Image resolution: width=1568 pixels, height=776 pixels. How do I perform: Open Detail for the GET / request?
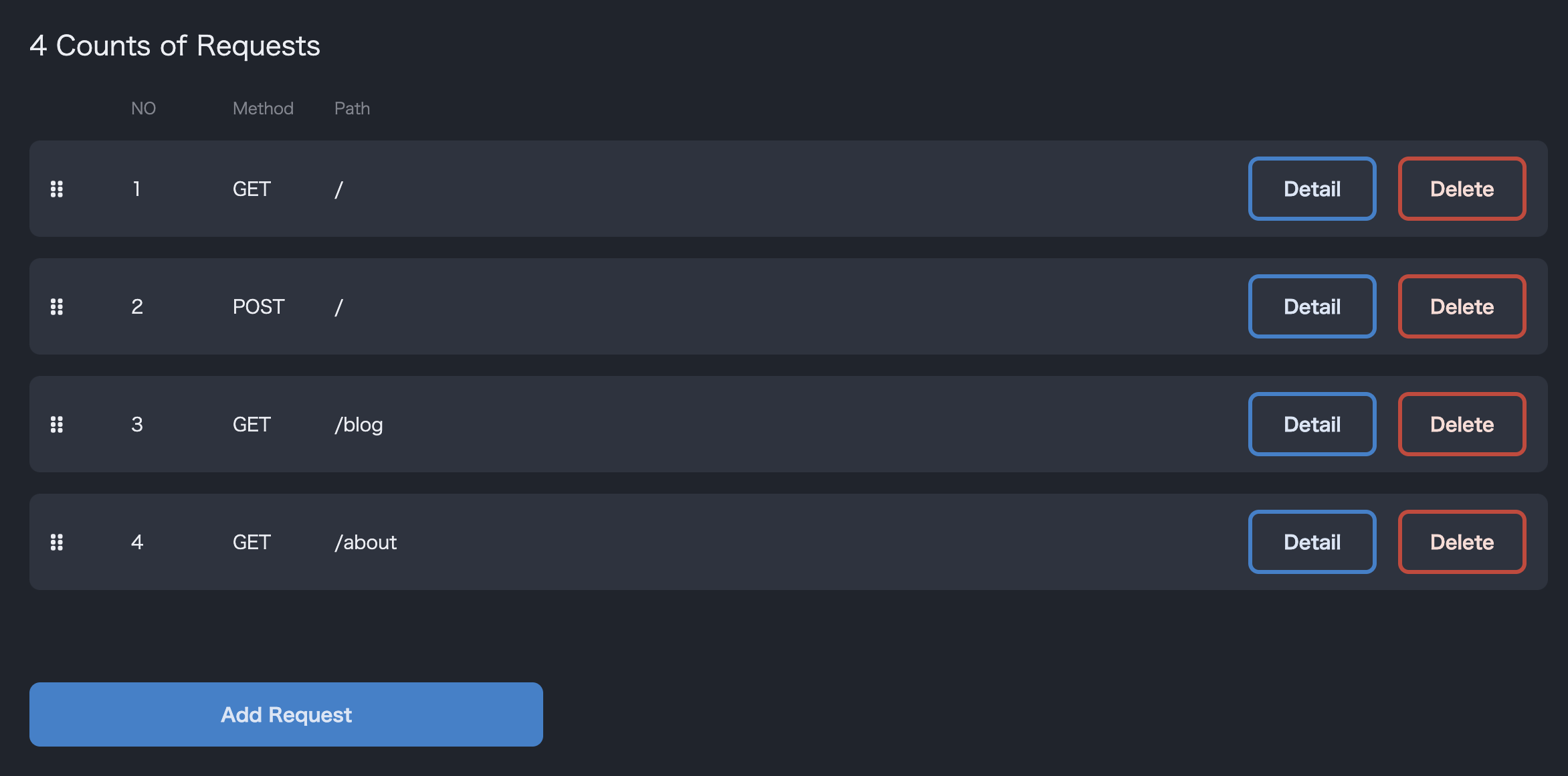(1312, 189)
